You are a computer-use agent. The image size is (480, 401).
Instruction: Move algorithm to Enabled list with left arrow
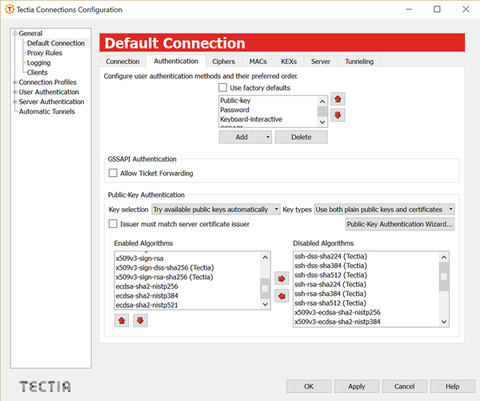tap(282, 296)
